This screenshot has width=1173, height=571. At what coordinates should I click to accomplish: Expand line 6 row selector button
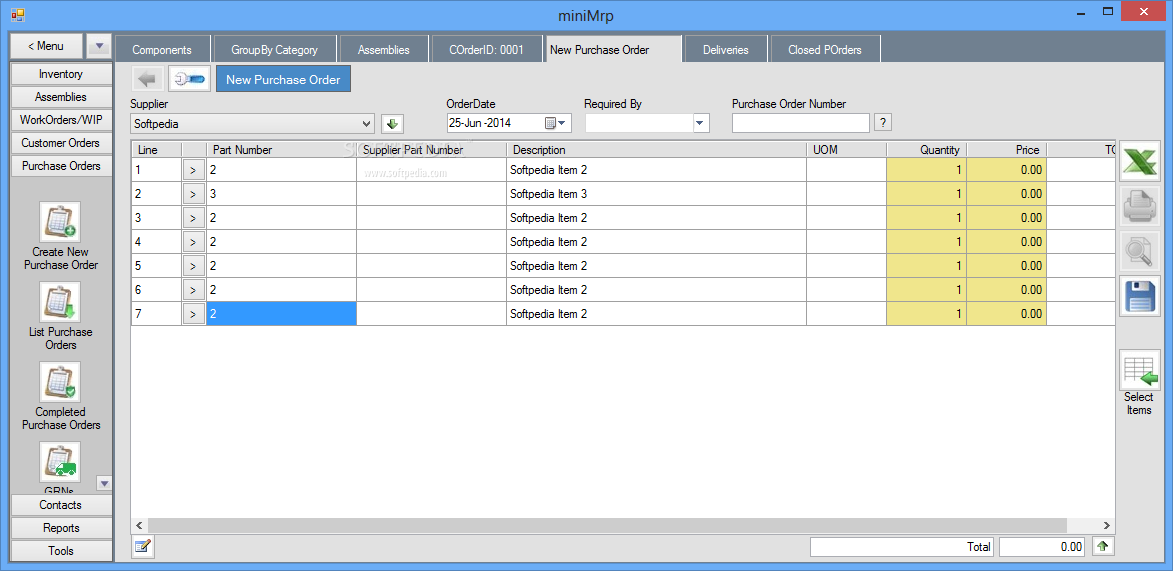[193, 290]
